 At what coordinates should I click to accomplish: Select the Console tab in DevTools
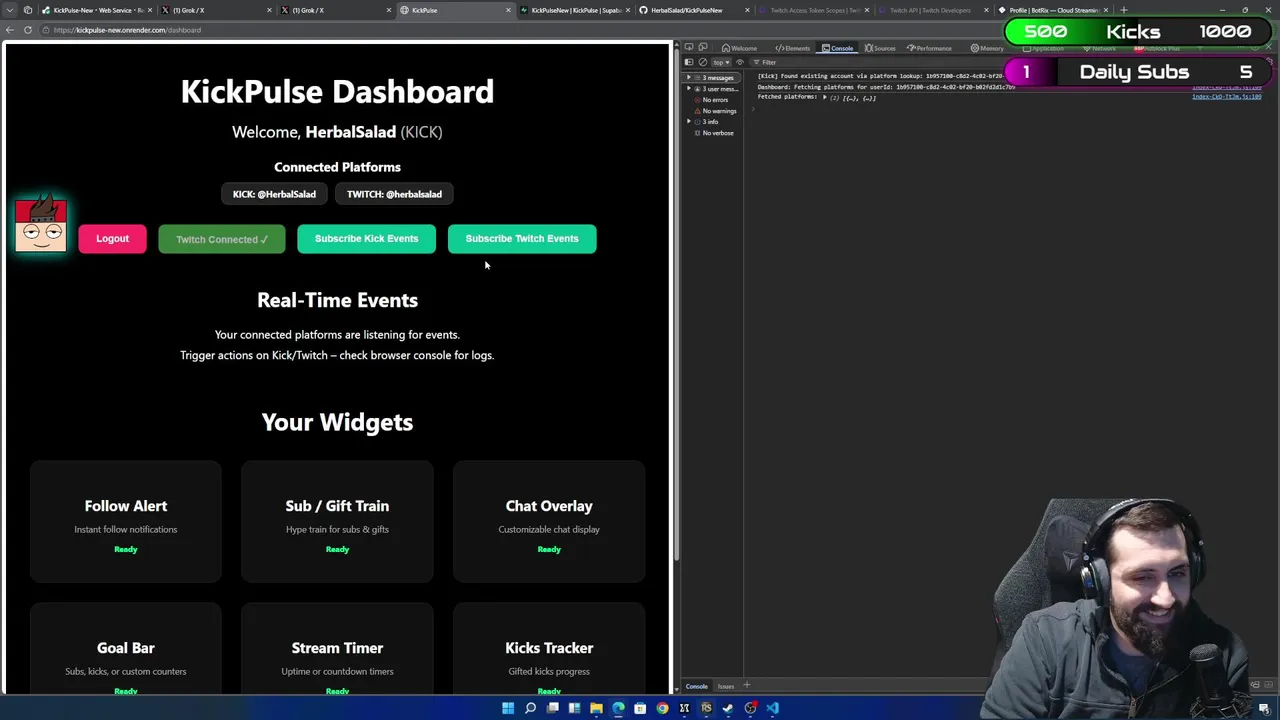coord(837,48)
